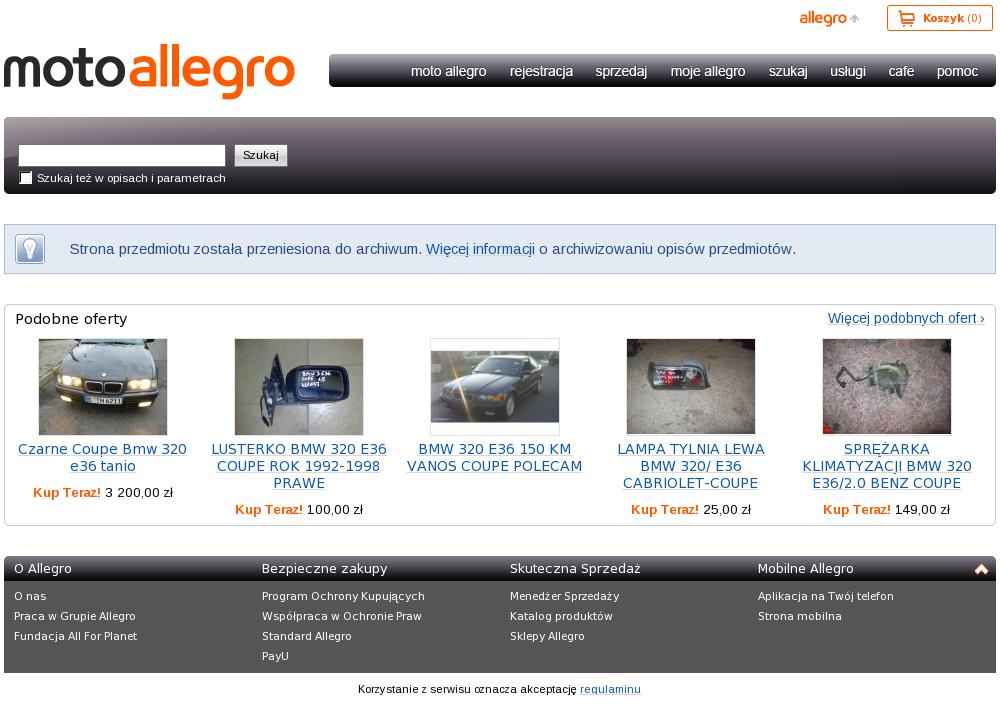
Task: Choose szukaj in the navigation bar
Action: pos(788,71)
